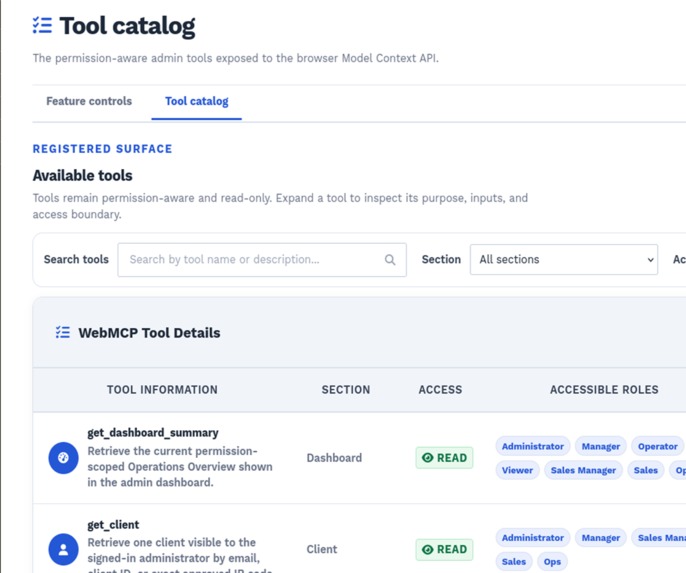686x573 pixels.
Task: Click the Tool catalog checklist icon beside page title
Action: (x=42, y=25)
